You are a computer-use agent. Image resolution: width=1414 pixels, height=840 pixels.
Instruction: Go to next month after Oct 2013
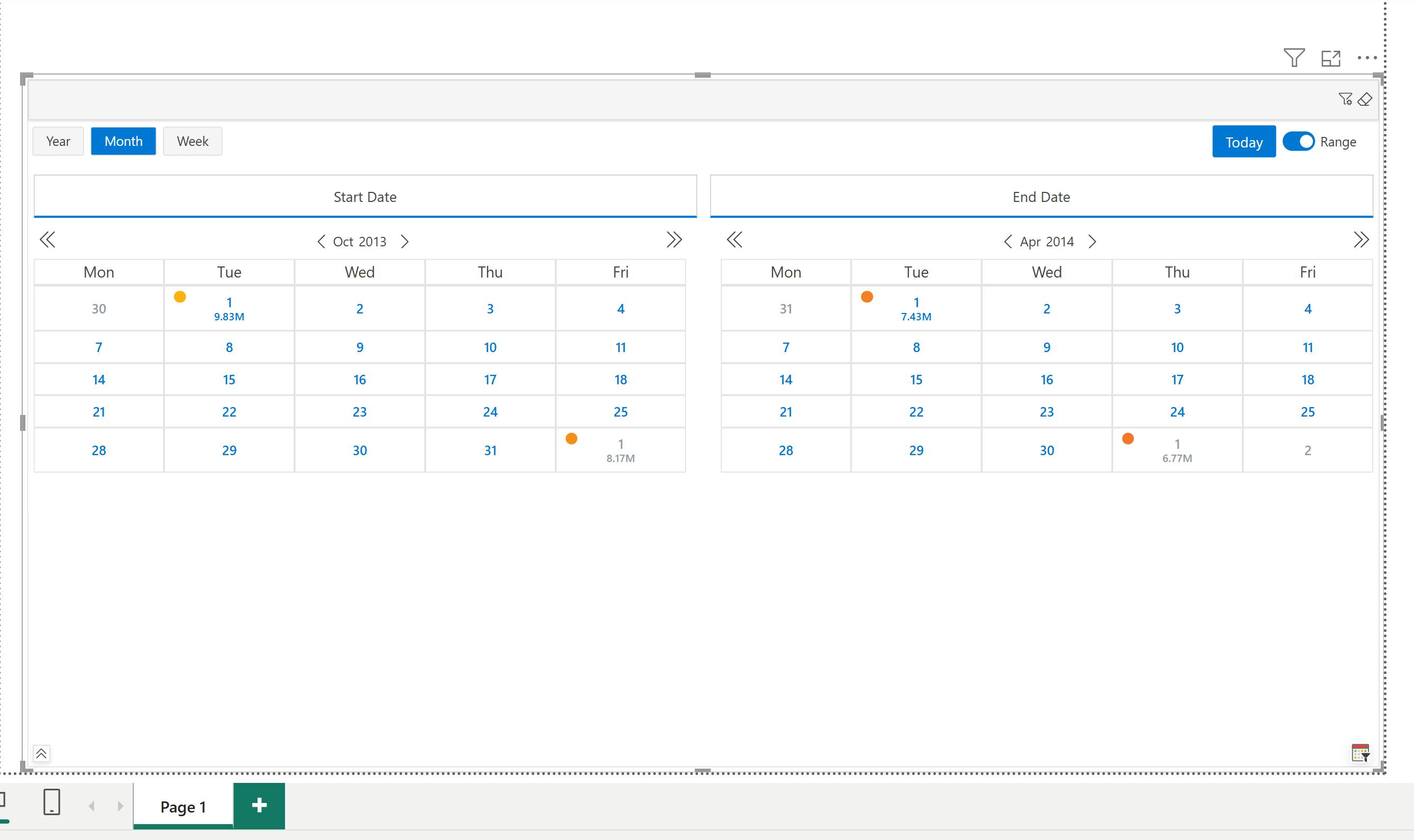[x=405, y=242]
